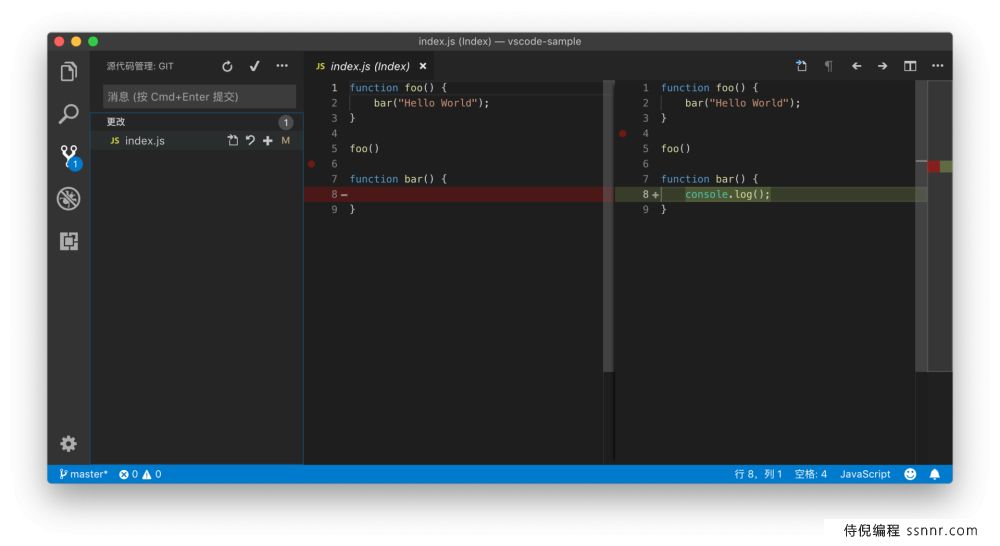The width and height of the screenshot is (1000, 546).
Task: Toggle breakpoint on line 6 in left pane
Action: click(x=311, y=164)
